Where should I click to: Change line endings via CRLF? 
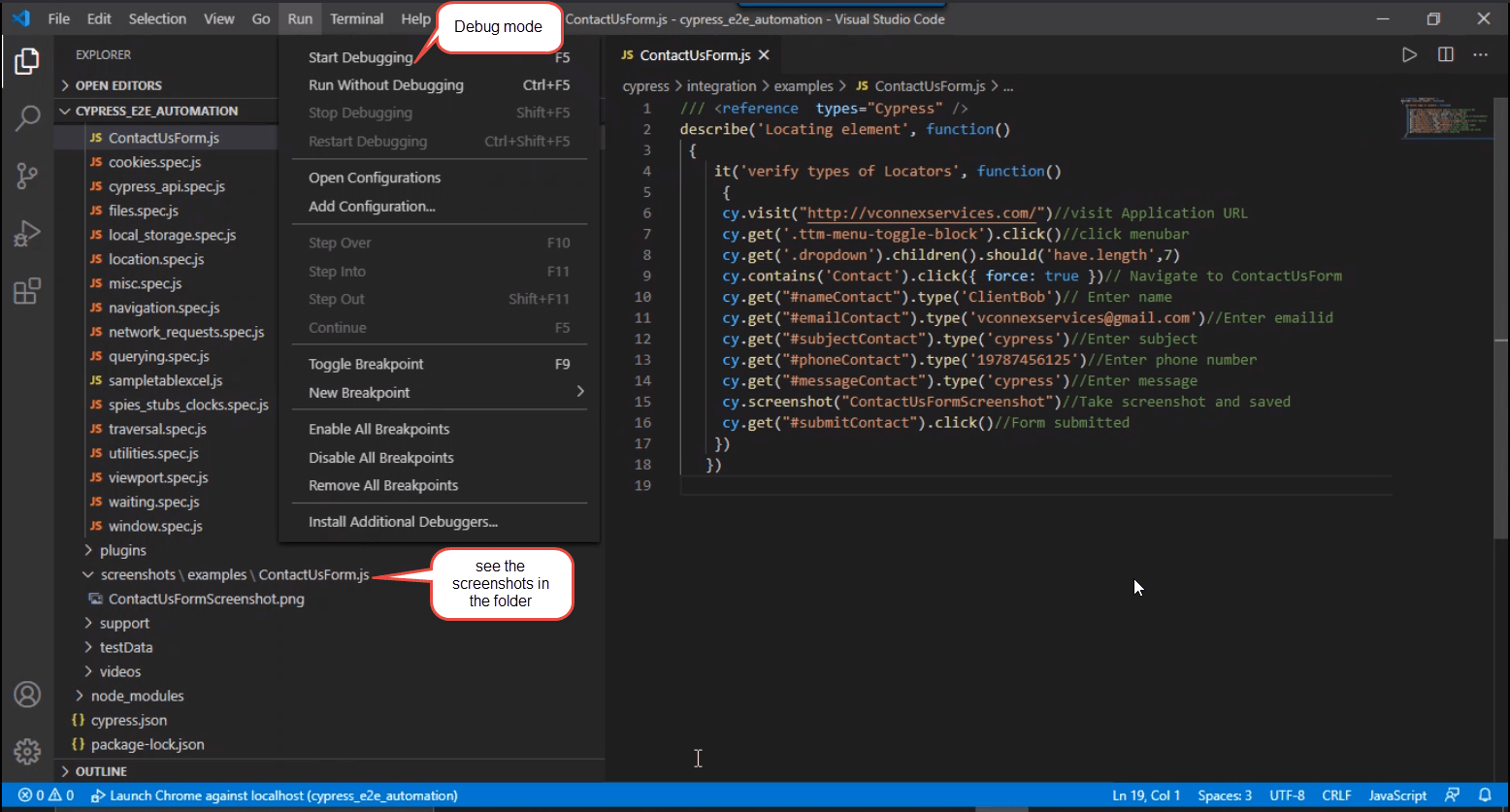[1336, 796]
